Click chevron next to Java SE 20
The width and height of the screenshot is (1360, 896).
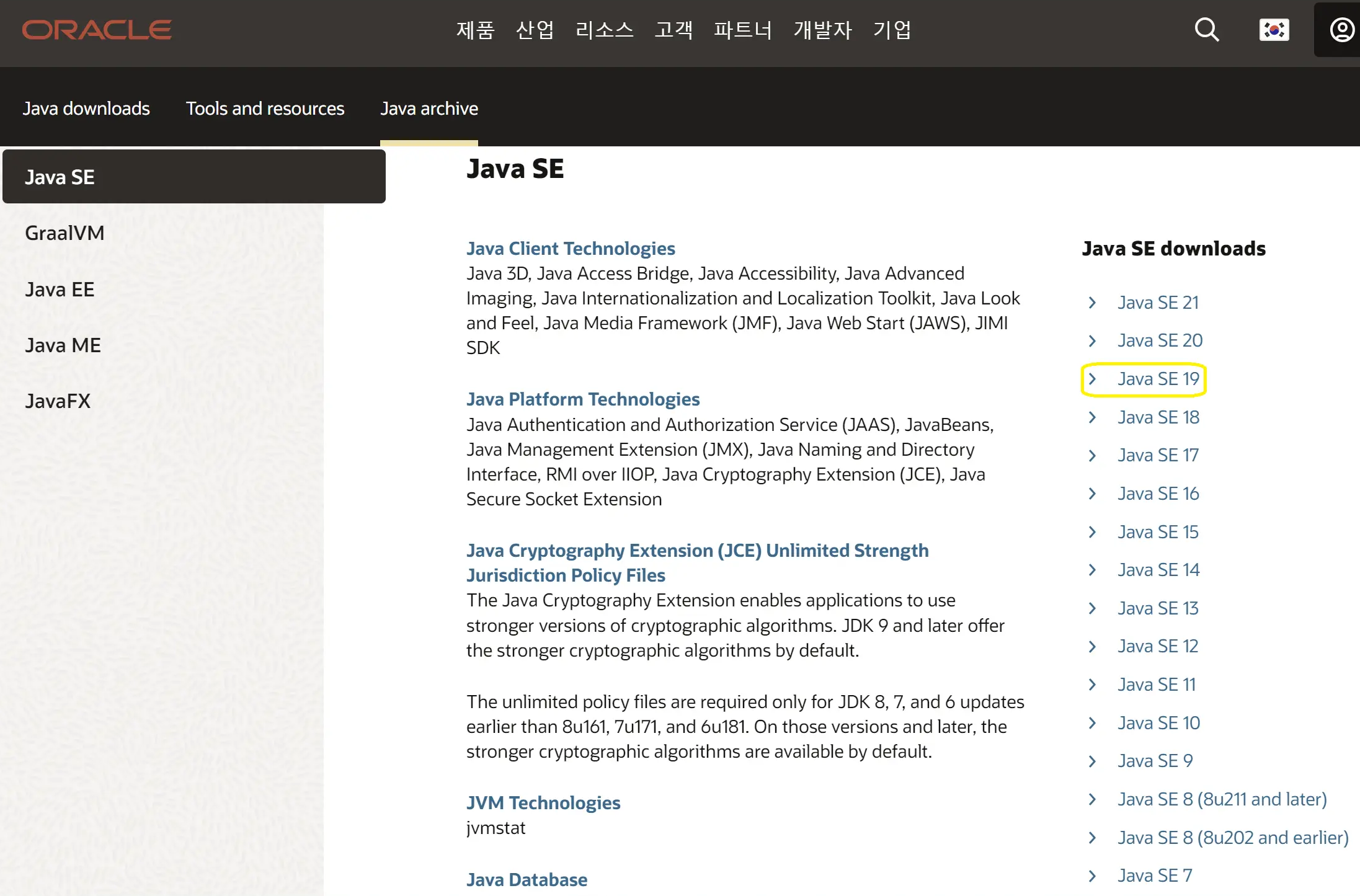point(1093,340)
